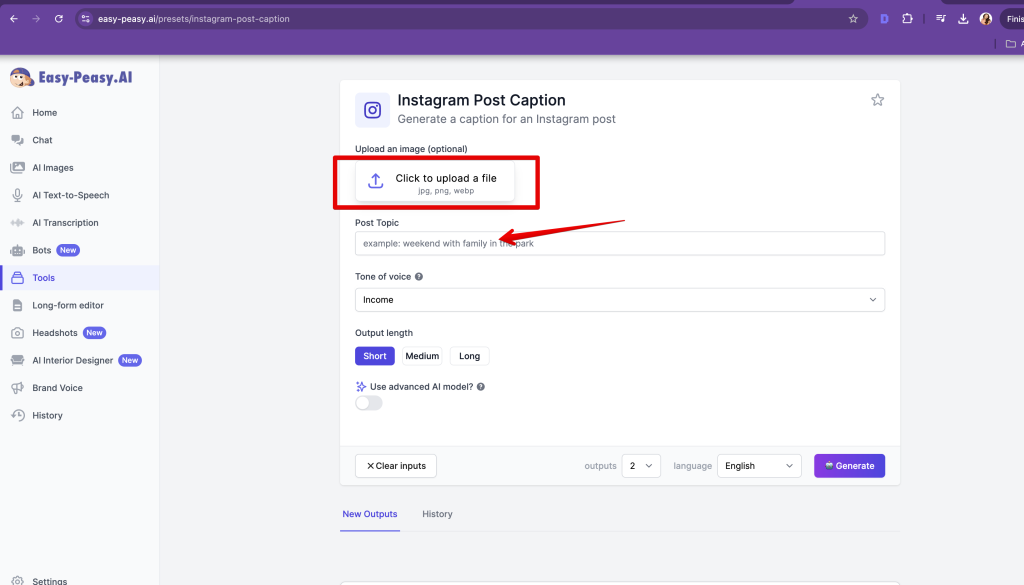Switch to the History tab
Image resolution: width=1024 pixels, height=585 pixels.
437,514
